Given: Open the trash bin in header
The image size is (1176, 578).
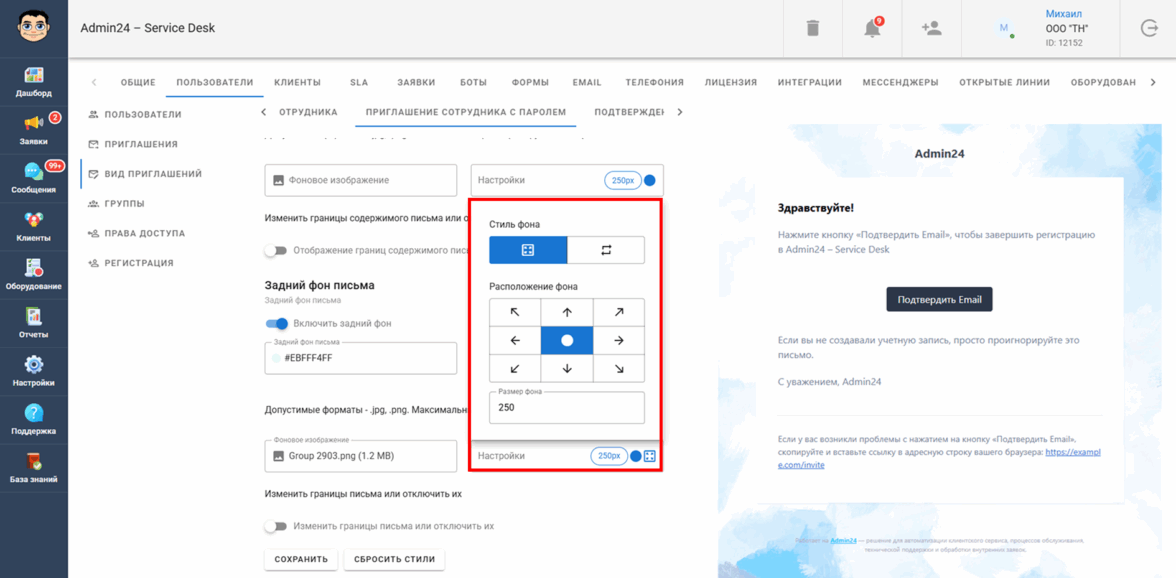Looking at the screenshot, I should click(x=812, y=28).
